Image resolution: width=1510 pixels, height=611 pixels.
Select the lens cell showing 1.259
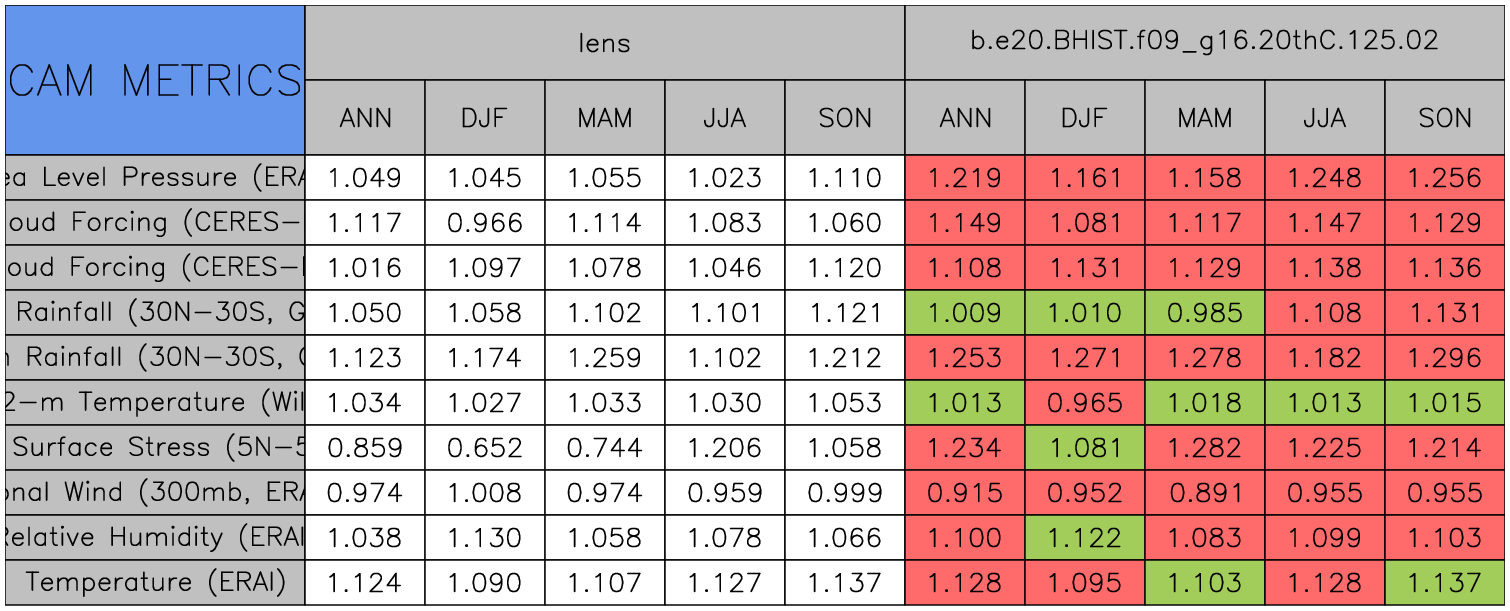click(x=604, y=358)
